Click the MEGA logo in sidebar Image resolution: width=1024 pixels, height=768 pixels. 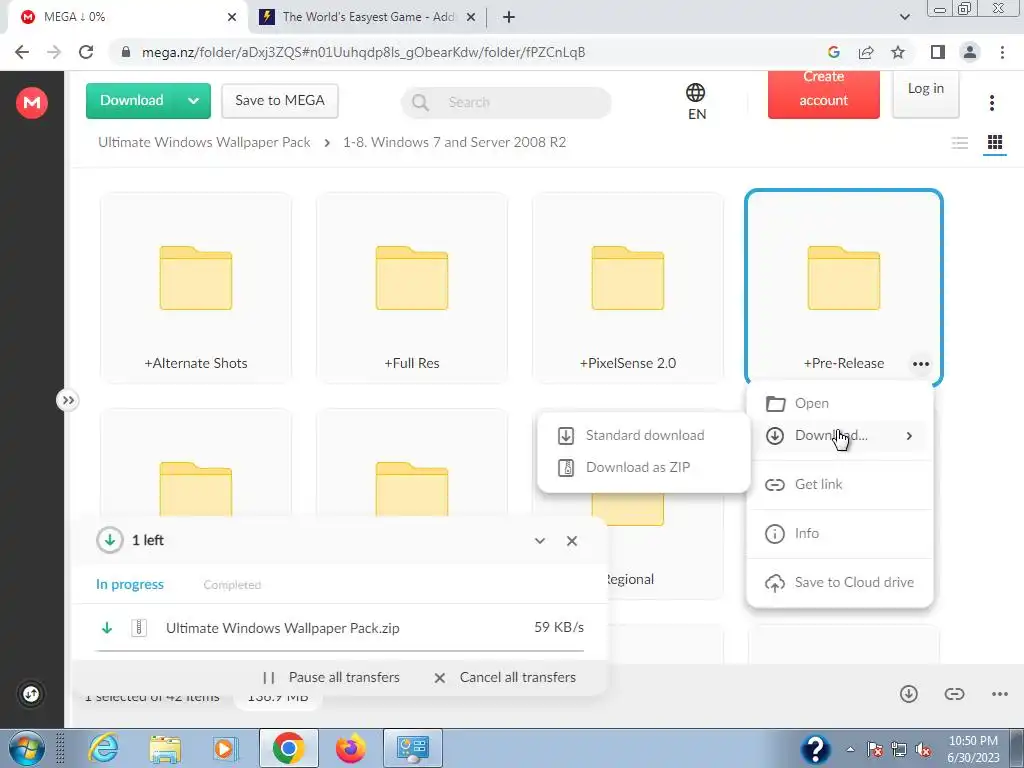[x=31, y=103]
